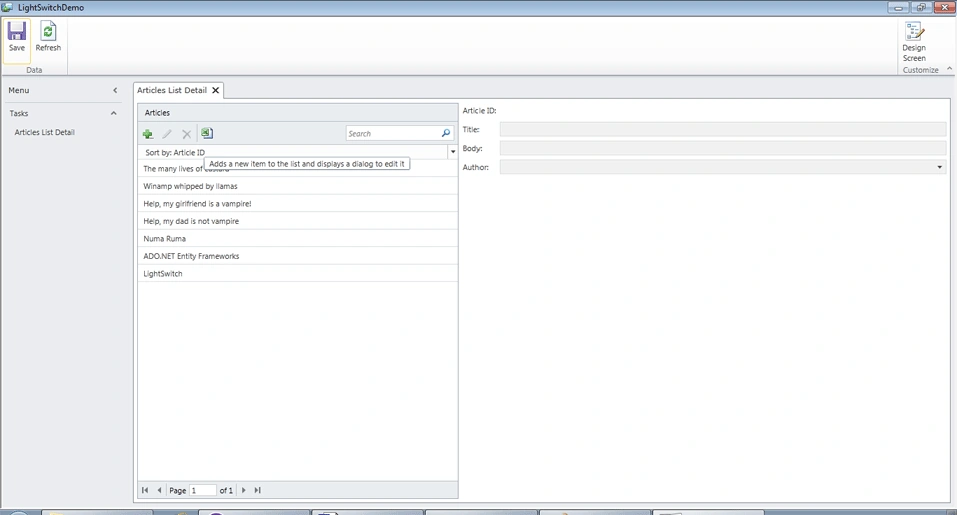Image resolution: width=957 pixels, height=515 pixels.
Task: Select 'Help, my dad is not vampire'
Action: (298, 221)
